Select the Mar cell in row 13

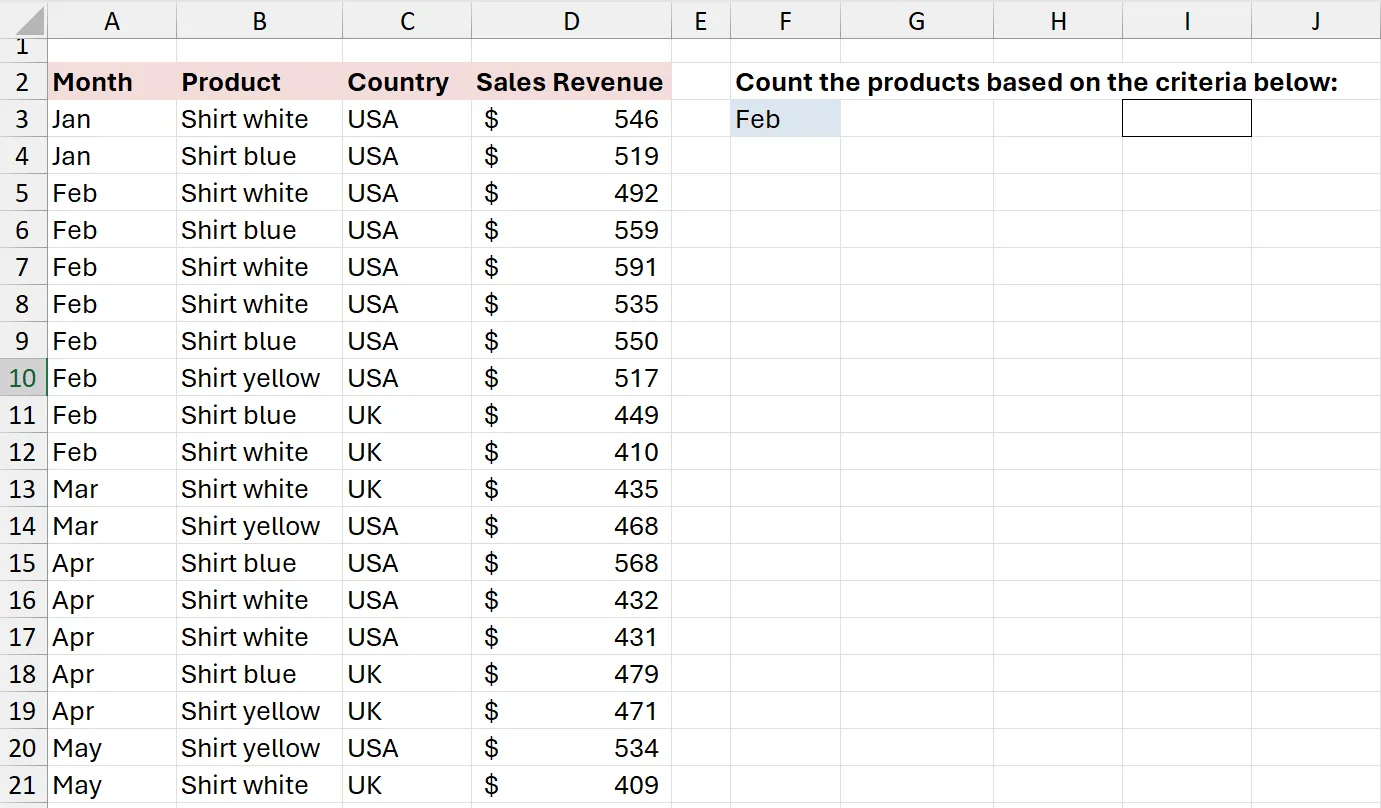(111, 489)
